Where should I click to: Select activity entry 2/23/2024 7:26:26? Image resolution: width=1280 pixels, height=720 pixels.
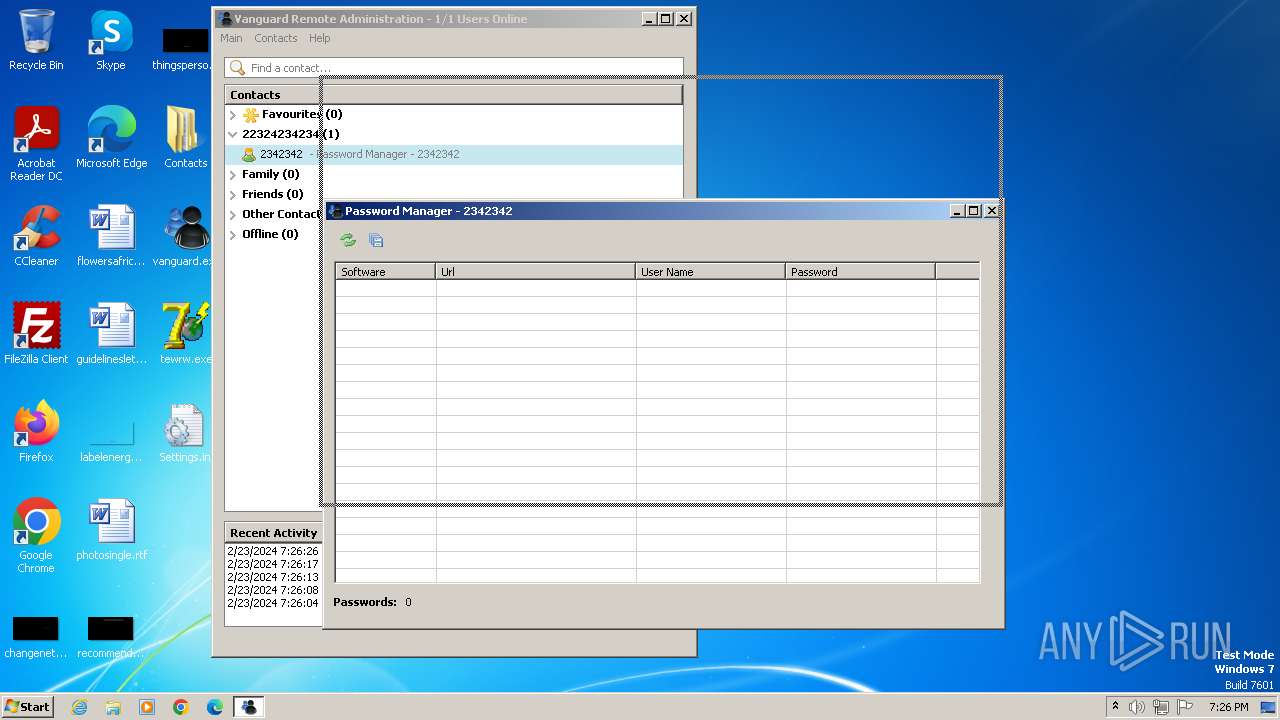[x=273, y=551]
